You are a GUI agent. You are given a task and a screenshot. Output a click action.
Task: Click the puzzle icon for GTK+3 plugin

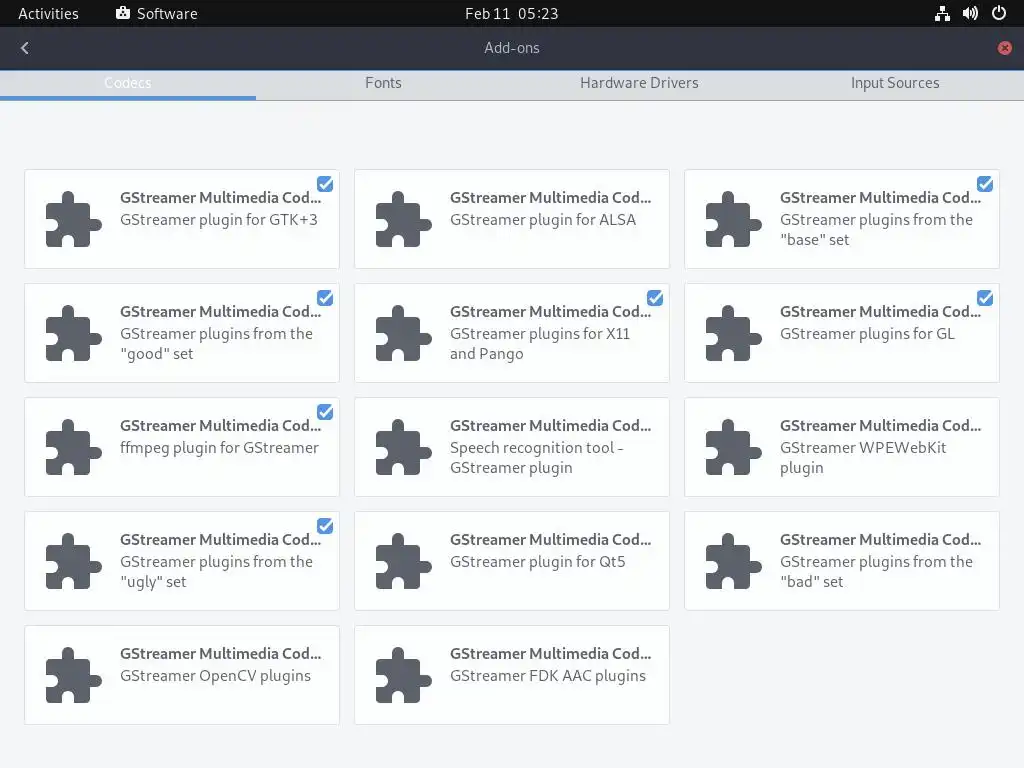[73, 219]
